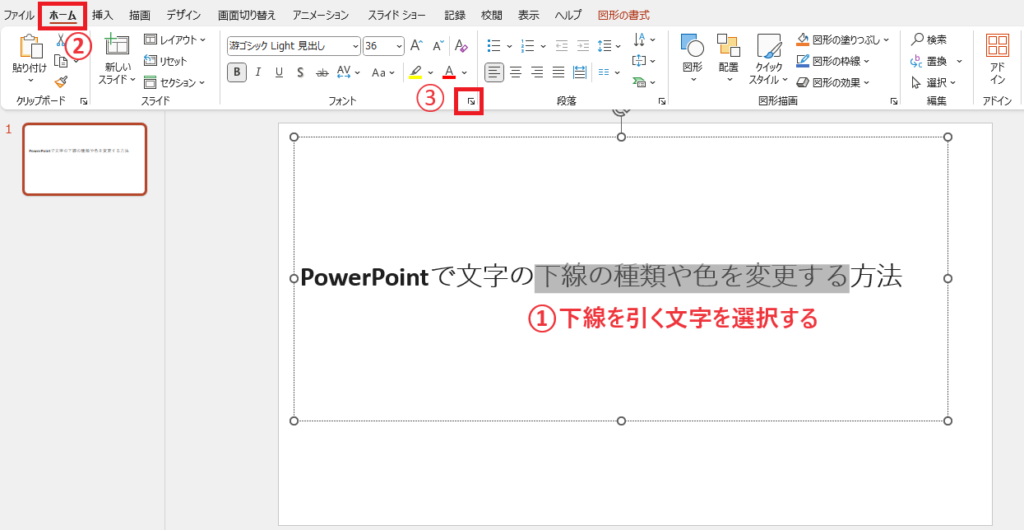Switch to the スライド ショー tab

point(396,15)
